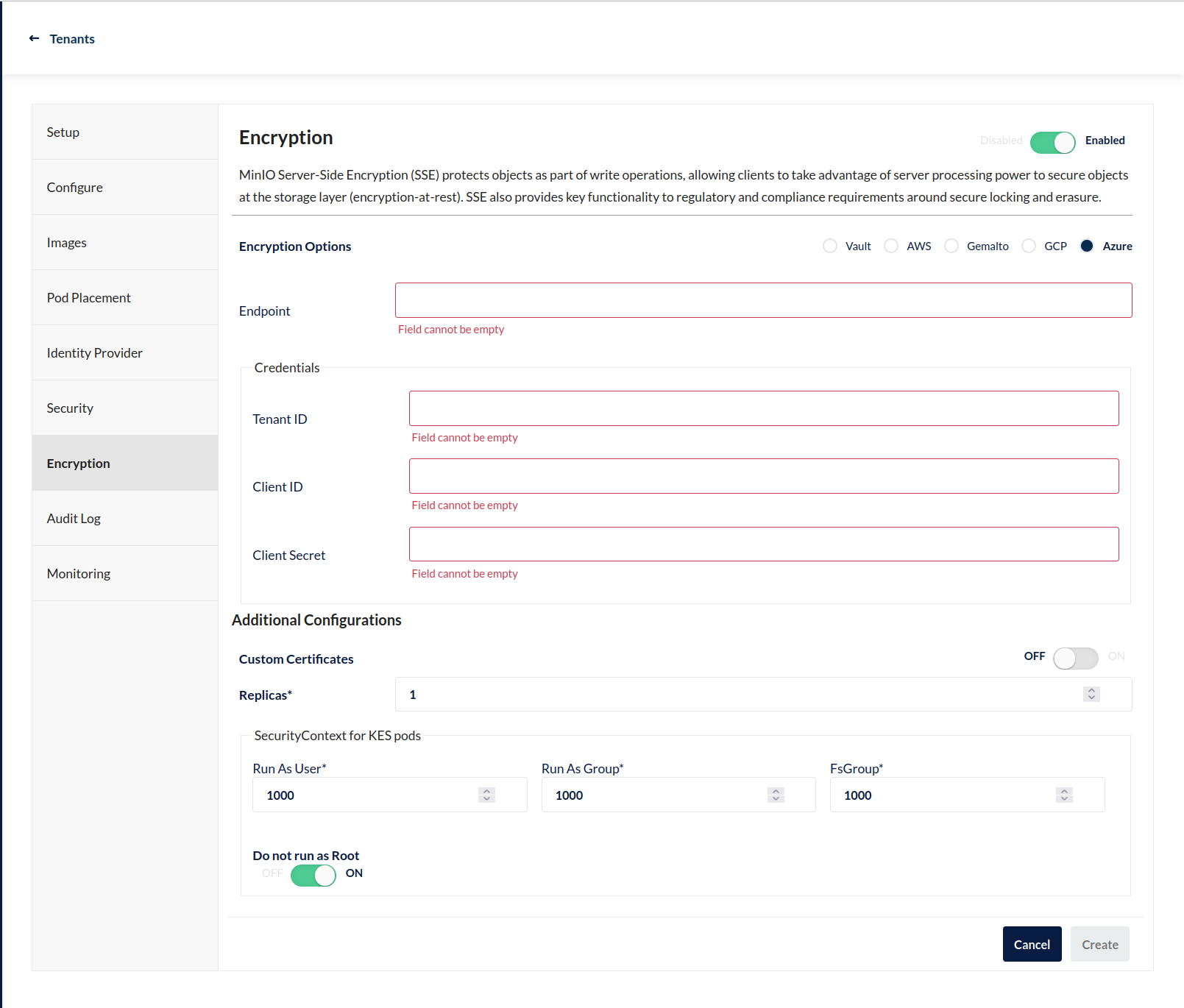Click the Run As Group stepper arrows
This screenshot has width=1184, height=1008.
[x=776, y=795]
